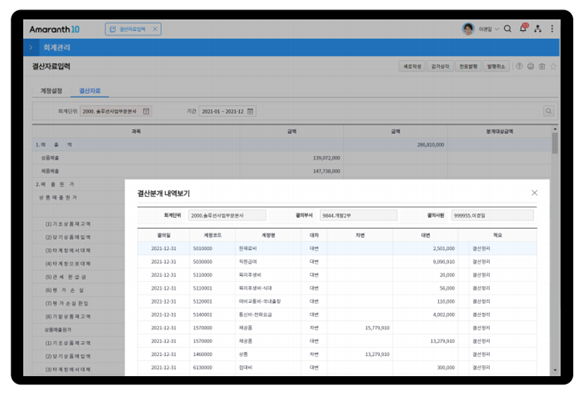Viewport: 587px width, 399px height.
Task: Click the main grid scroll-down arrow
Action: pyautogui.click(x=555, y=370)
